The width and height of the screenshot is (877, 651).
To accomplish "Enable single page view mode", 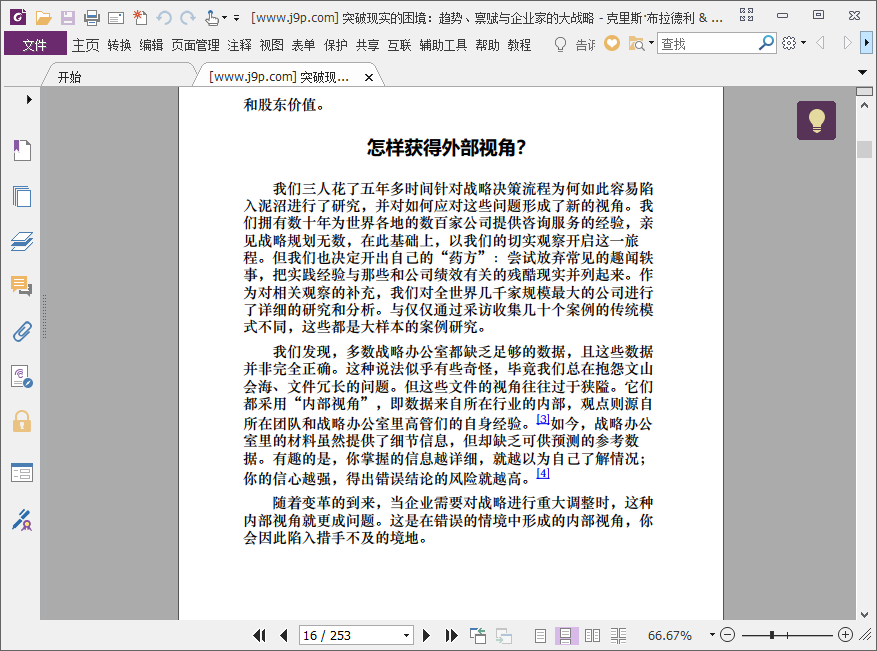I will tap(540, 635).
